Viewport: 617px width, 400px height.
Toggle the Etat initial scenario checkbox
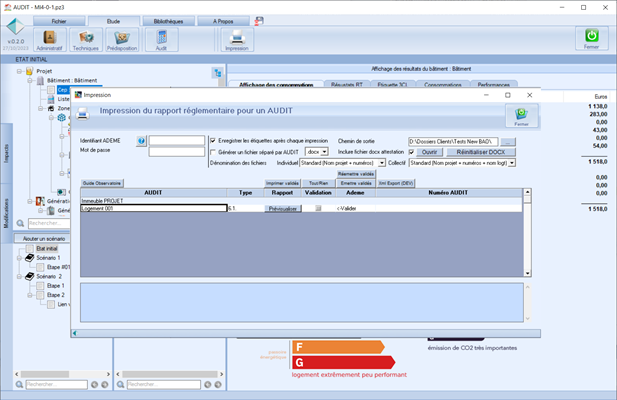30,249
